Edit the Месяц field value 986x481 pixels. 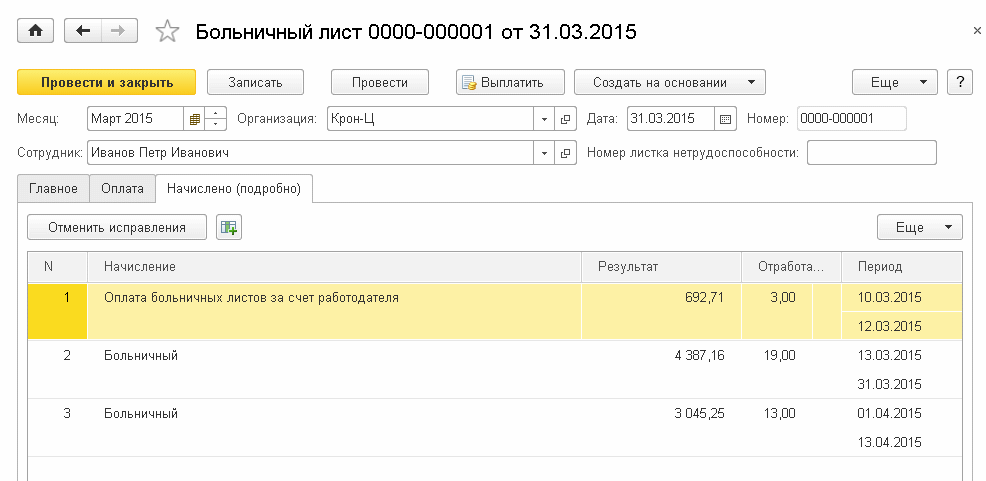click(x=136, y=119)
